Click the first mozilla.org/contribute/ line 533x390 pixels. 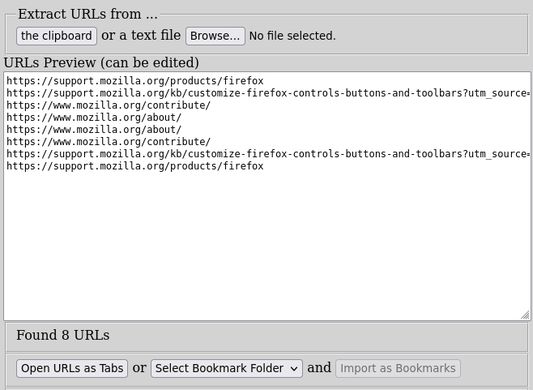click(x=108, y=105)
